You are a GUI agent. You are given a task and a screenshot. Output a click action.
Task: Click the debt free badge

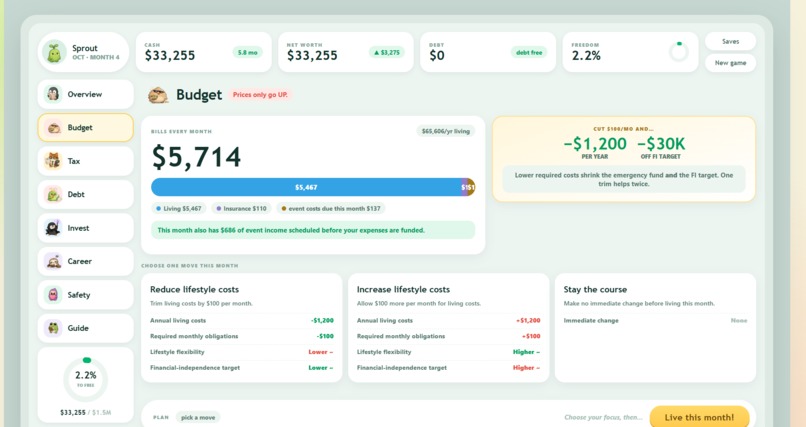529,52
